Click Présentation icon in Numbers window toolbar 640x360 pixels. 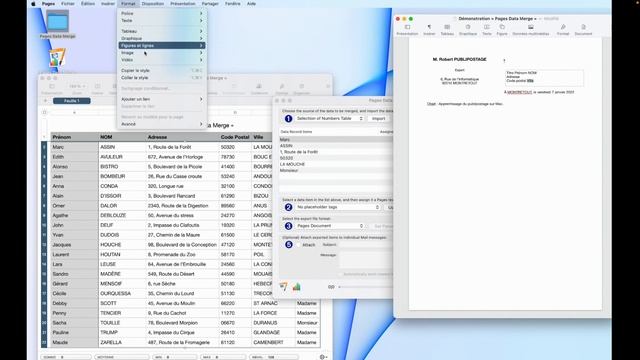(x=52, y=87)
